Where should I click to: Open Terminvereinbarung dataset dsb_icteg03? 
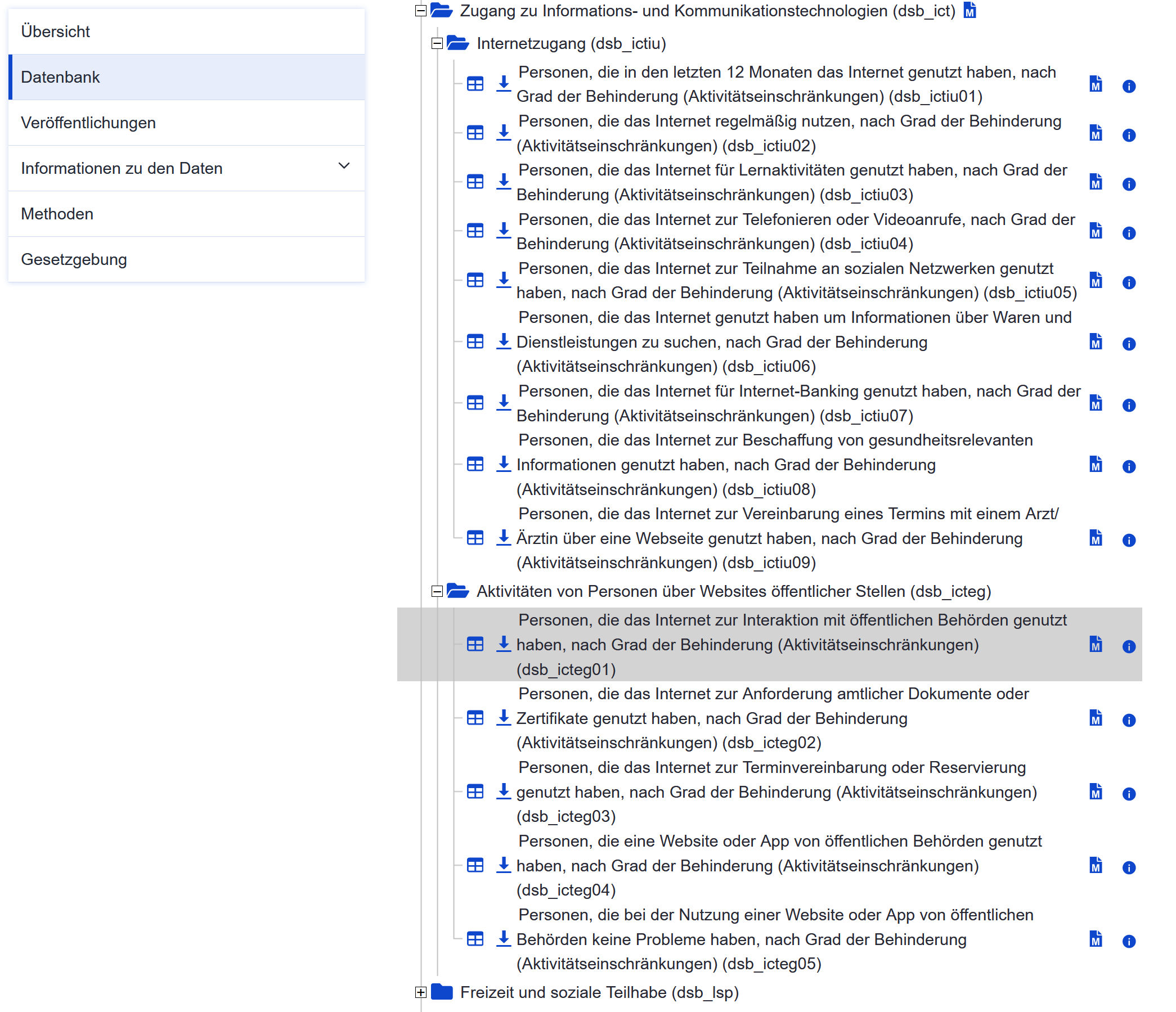click(776, 792)
